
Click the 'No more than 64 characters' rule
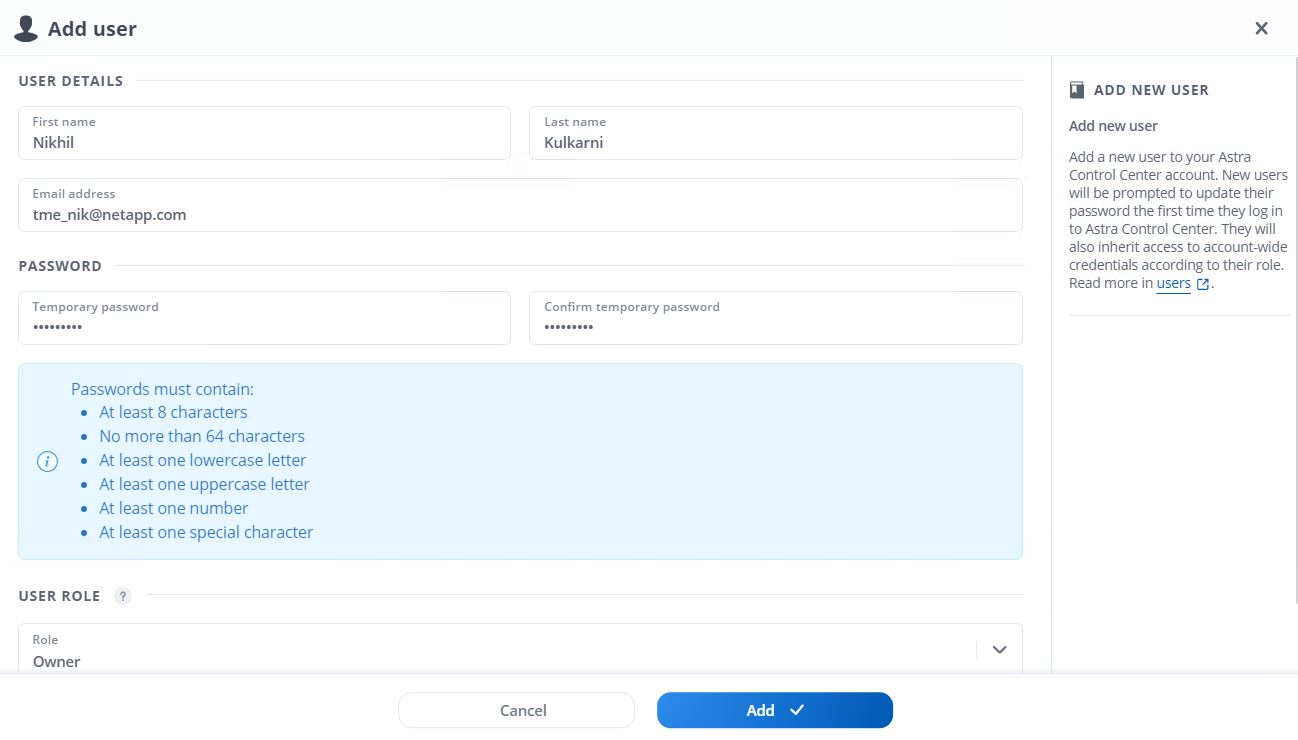point(202,436)
